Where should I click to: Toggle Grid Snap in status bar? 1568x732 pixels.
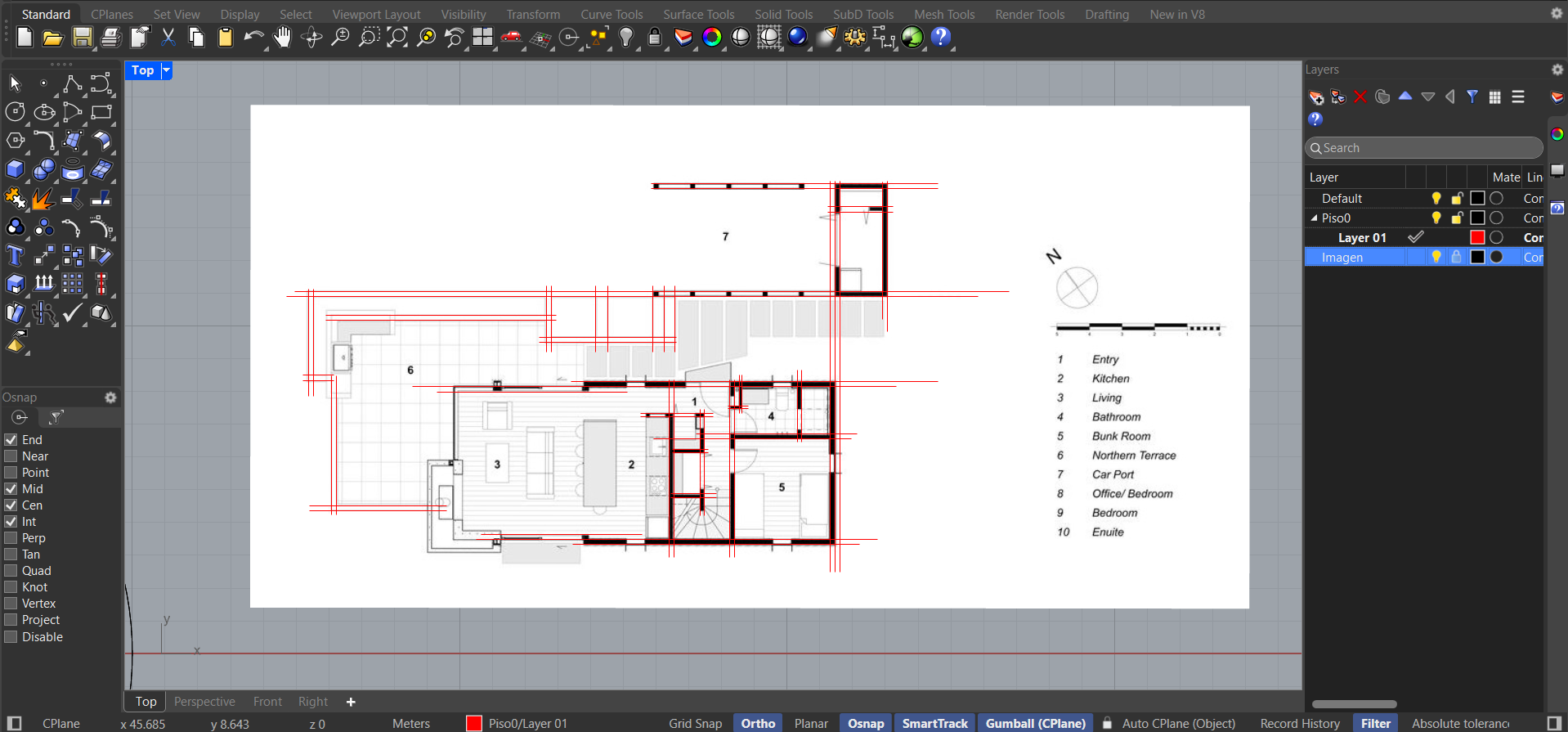695,724
